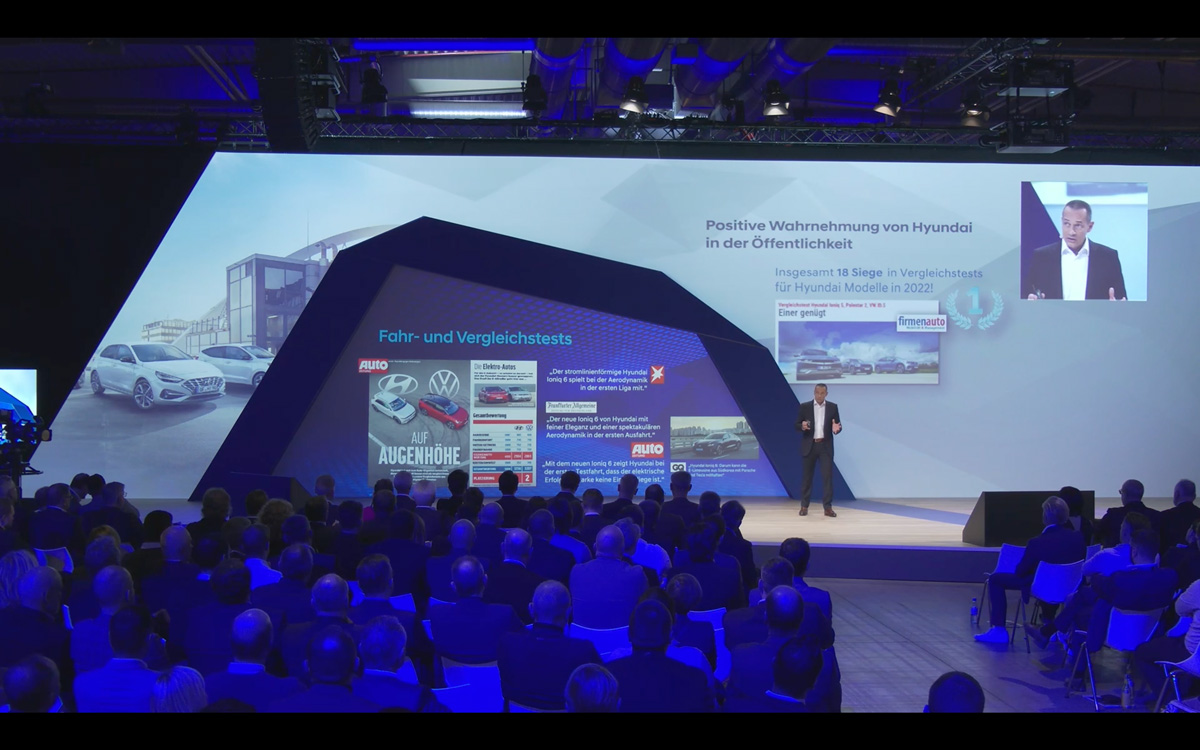The height and width of the screenshot is (750, 1200).
Task: Click the 'Die Elektro-Autos' ratings table
Action: [x=504, y=422]
